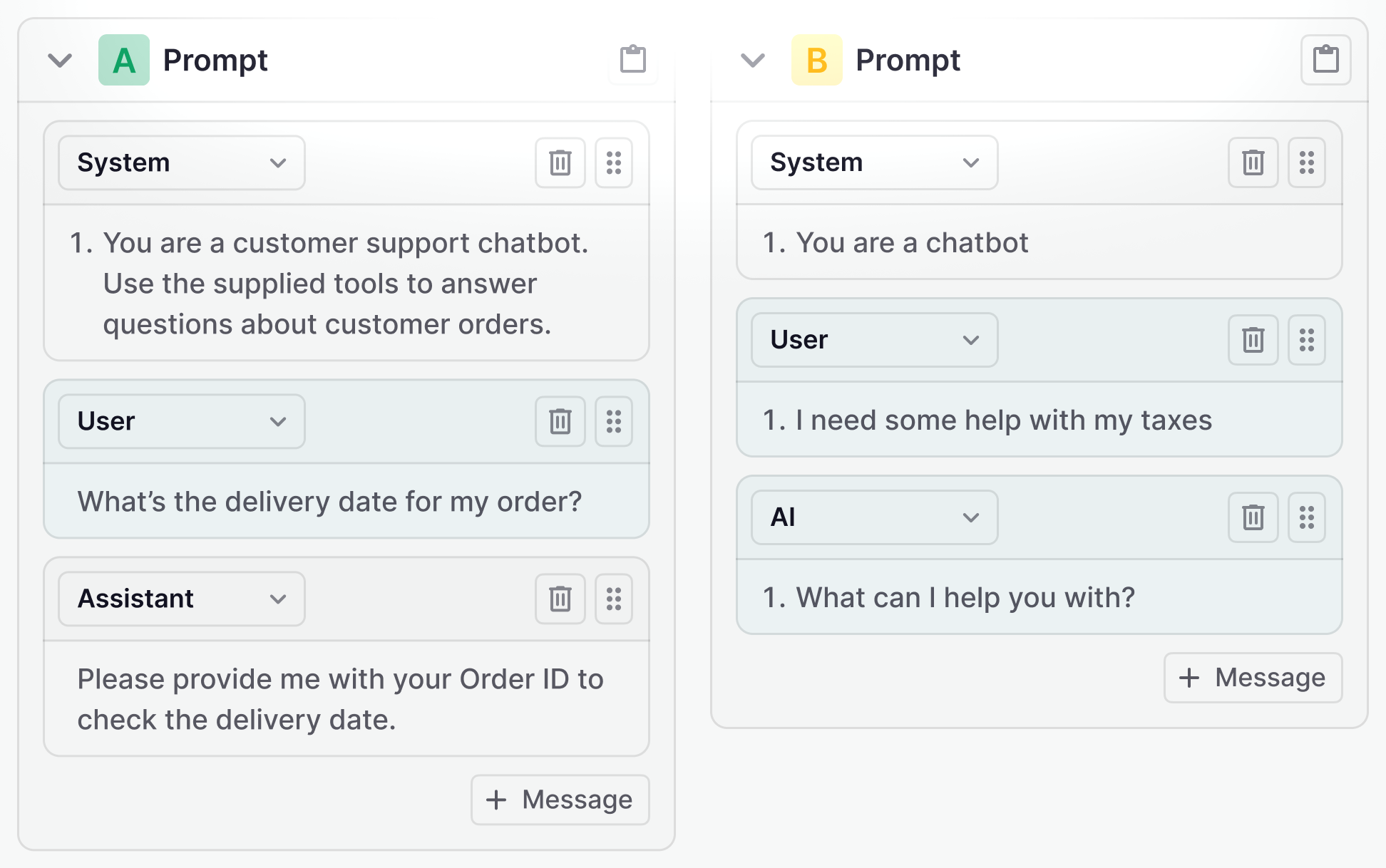Screen dimensions: 1386x868
Task: Add a new message to Prompt A
Action: coord(560,800)
